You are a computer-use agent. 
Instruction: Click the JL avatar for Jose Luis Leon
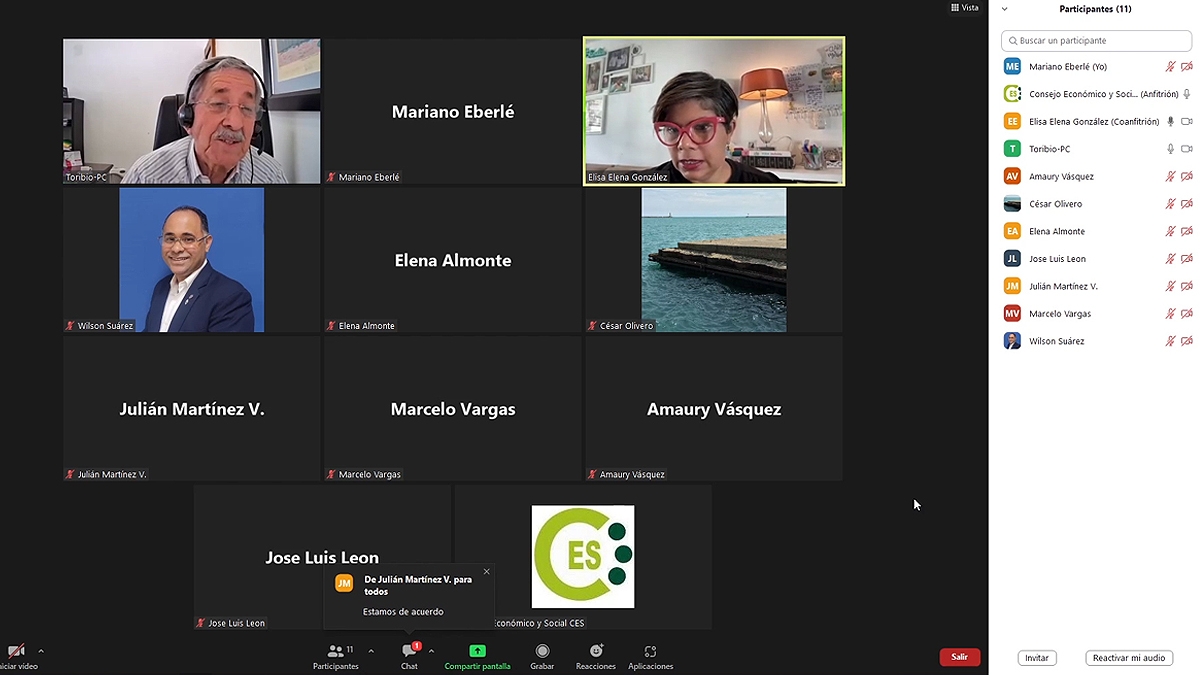tap(1012, 259)
